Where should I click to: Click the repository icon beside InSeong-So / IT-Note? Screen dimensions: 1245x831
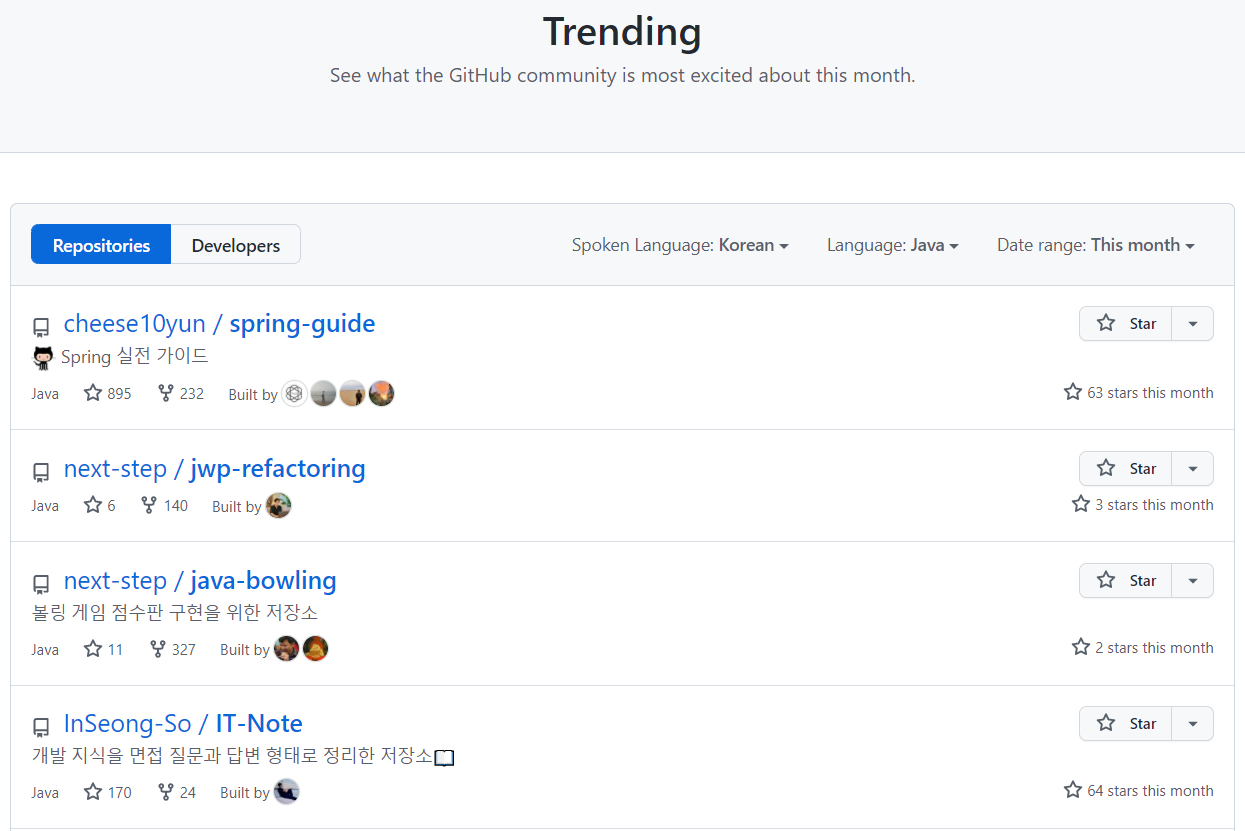click(41, 727)
